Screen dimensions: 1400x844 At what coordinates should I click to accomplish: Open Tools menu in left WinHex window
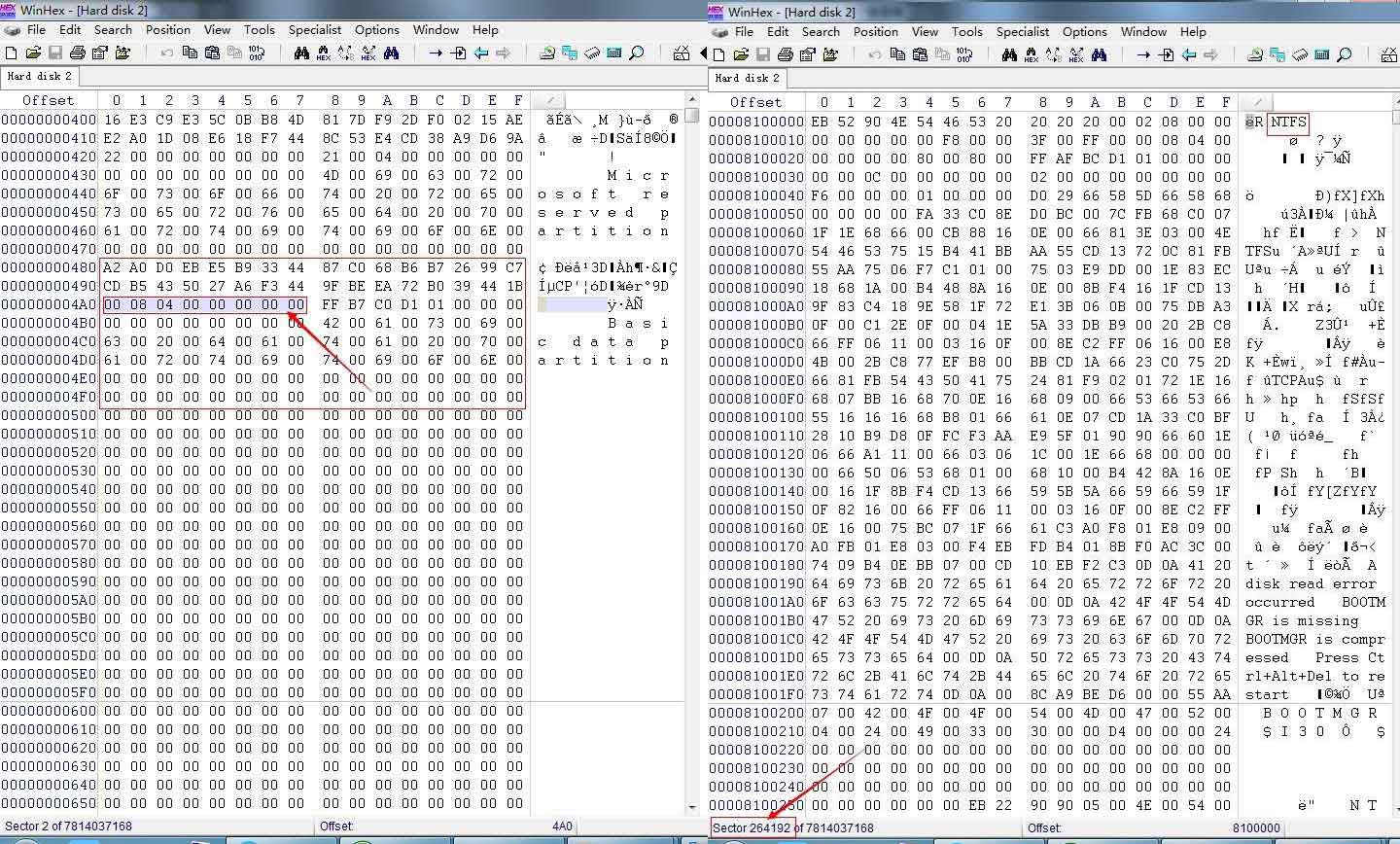click(x=259, y=29)
